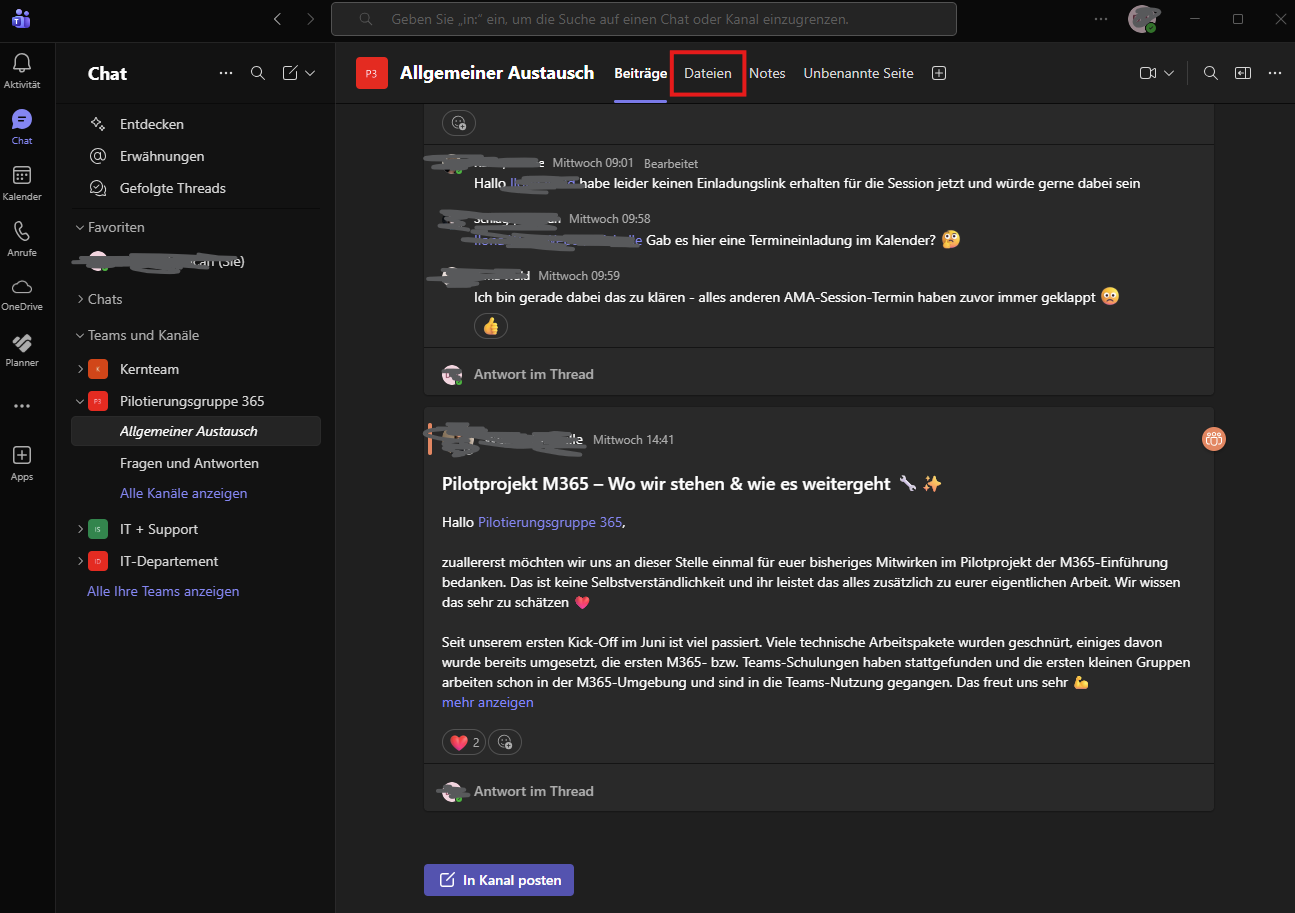
Task: Click the add tab plus icon
Action: click(938, 73)
